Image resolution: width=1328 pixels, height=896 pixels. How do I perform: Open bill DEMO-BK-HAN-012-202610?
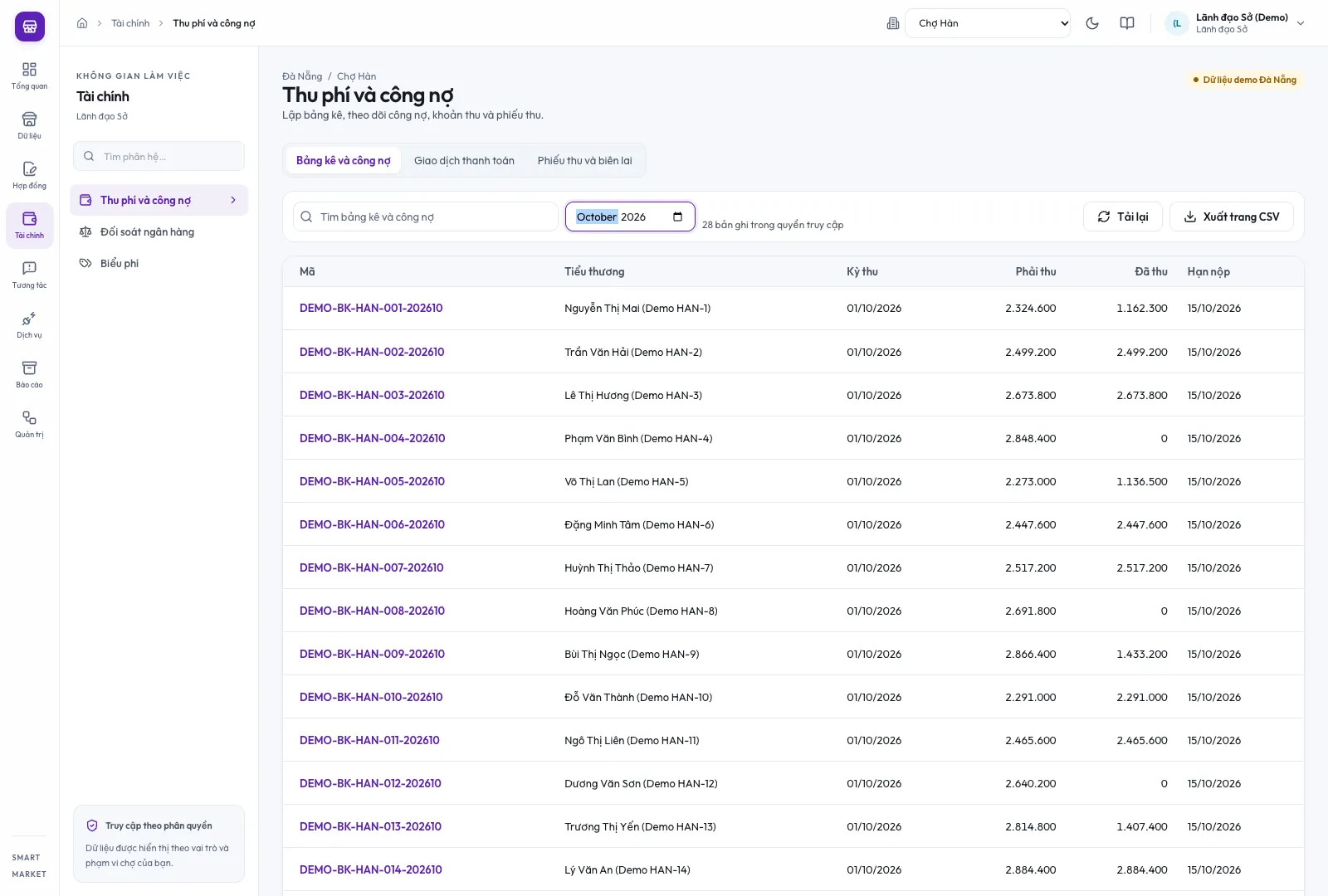click(370, 783)
